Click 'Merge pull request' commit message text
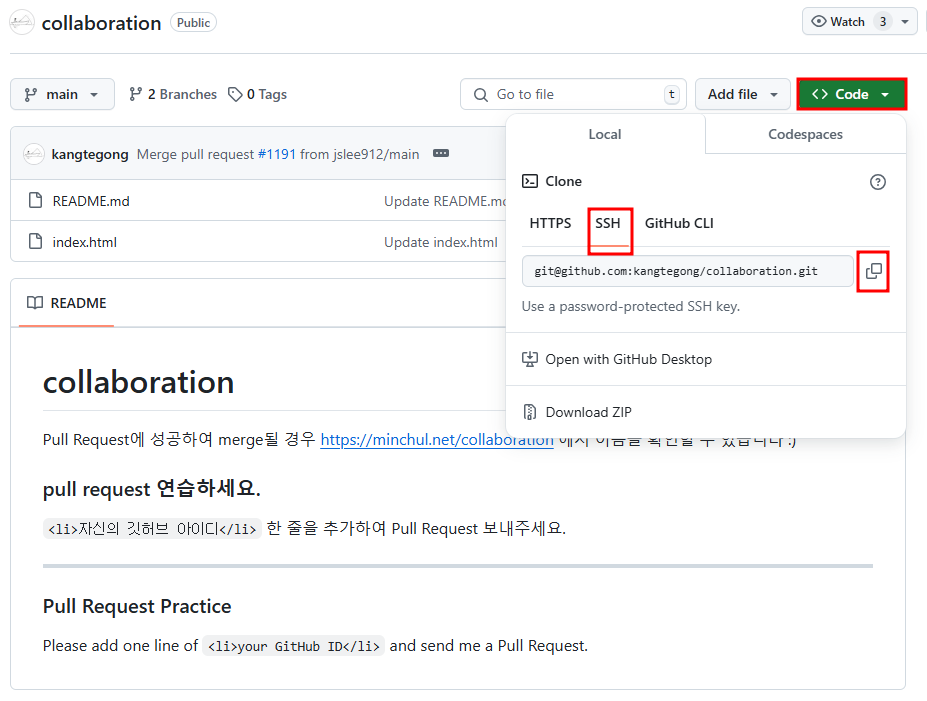 195,154
